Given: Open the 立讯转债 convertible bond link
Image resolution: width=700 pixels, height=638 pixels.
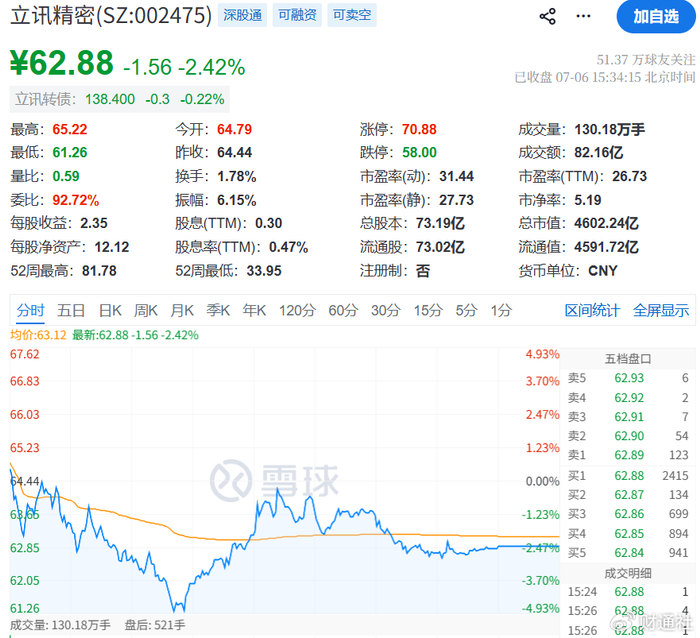Looking at the screenshot, I should 120,99.
